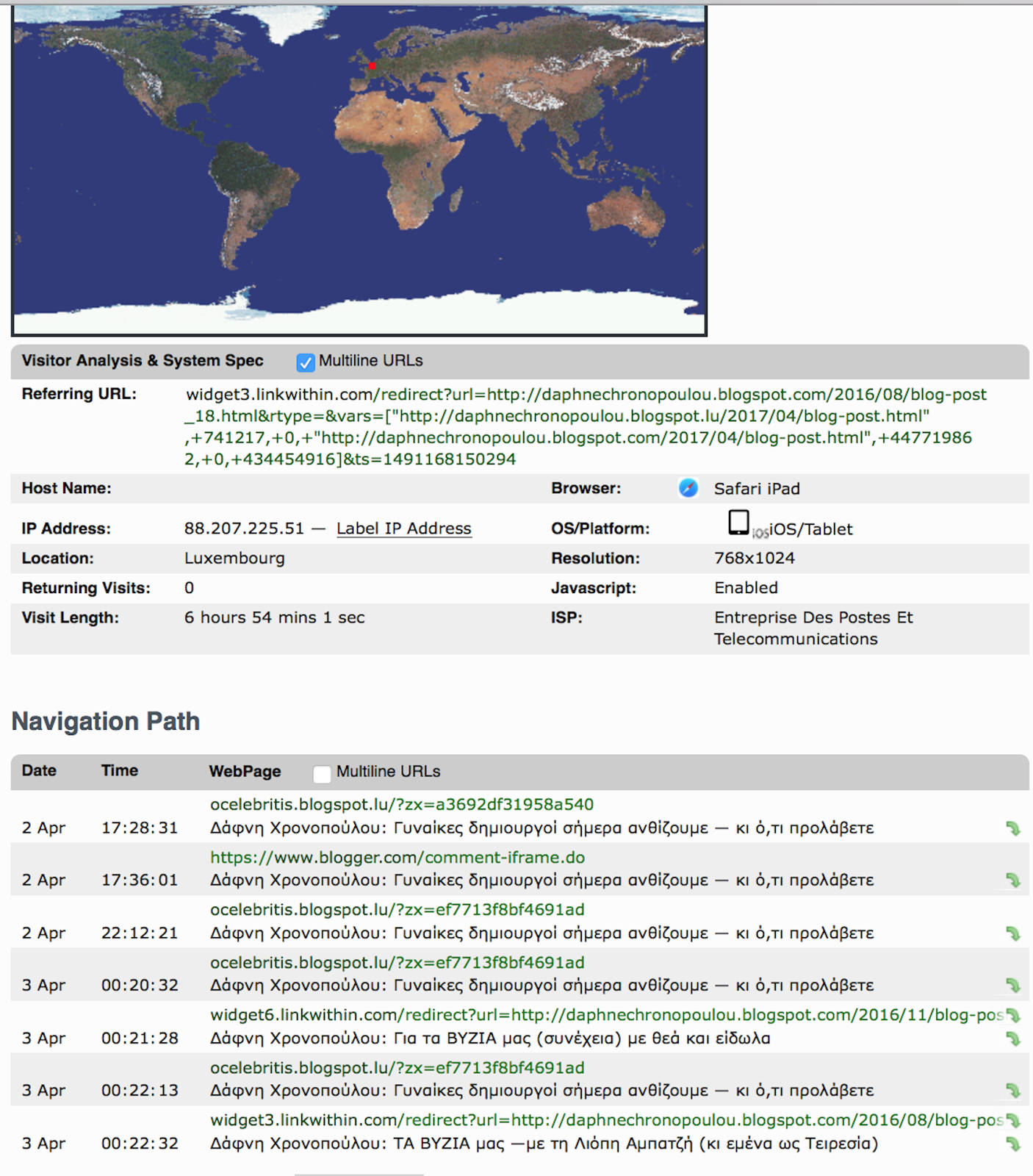Select the 'iOS/Tablet' platform value
The height and width of the screenshot is (1176, 1033).
[x=811, y=529]
